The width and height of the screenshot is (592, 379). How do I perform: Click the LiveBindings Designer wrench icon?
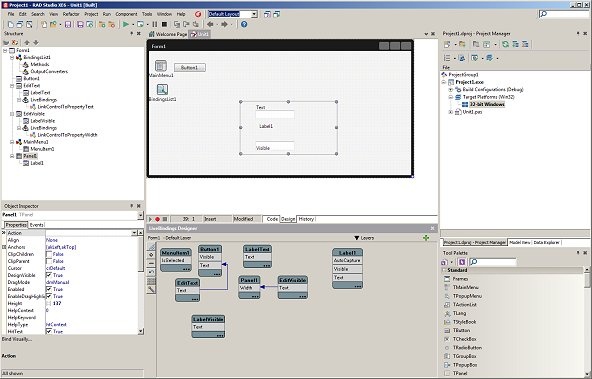point(151,290)
